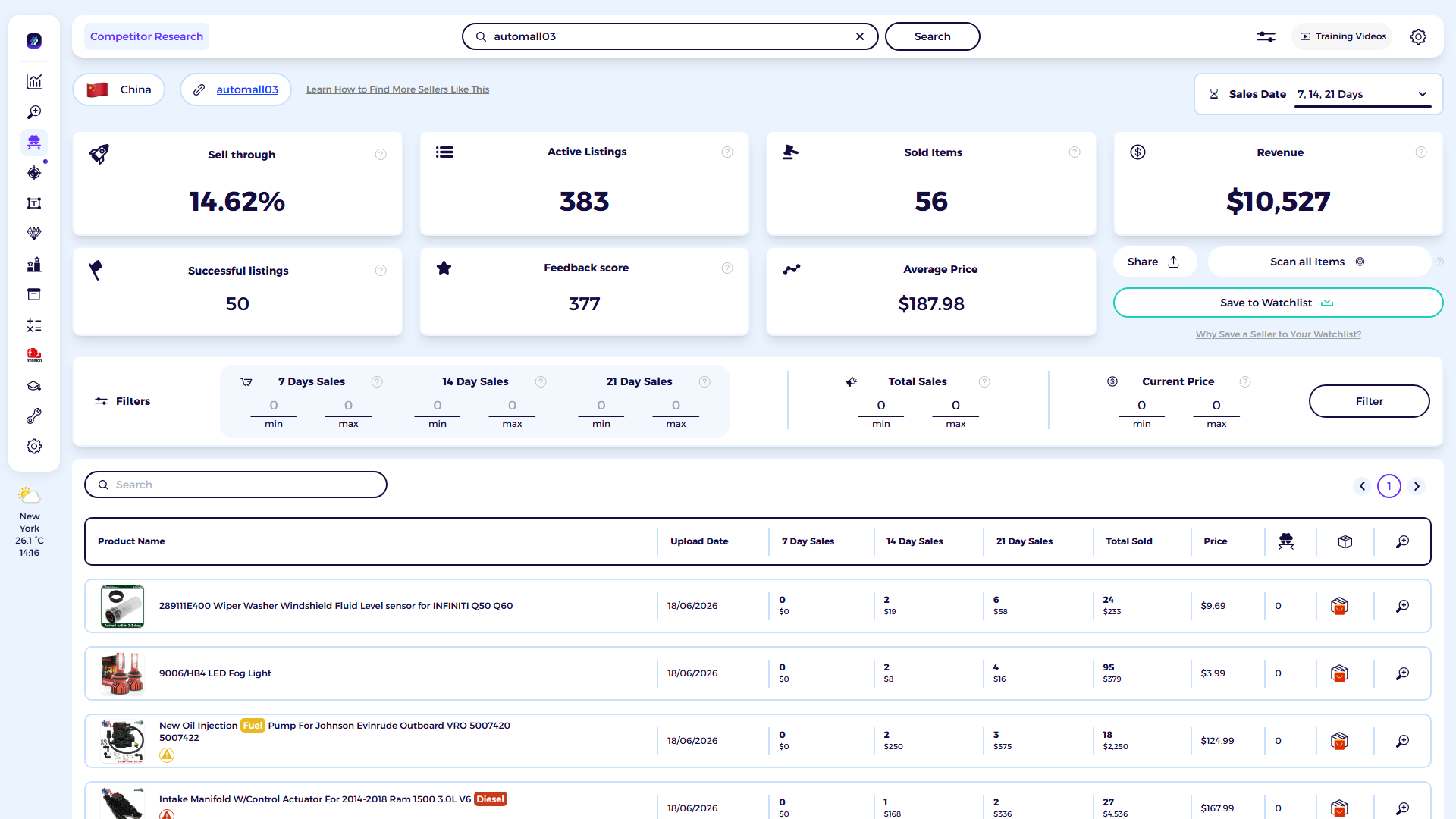Click the warning icon under Oil Injection Pump
Screen dimensions: 1456x819
coord(167,755)
